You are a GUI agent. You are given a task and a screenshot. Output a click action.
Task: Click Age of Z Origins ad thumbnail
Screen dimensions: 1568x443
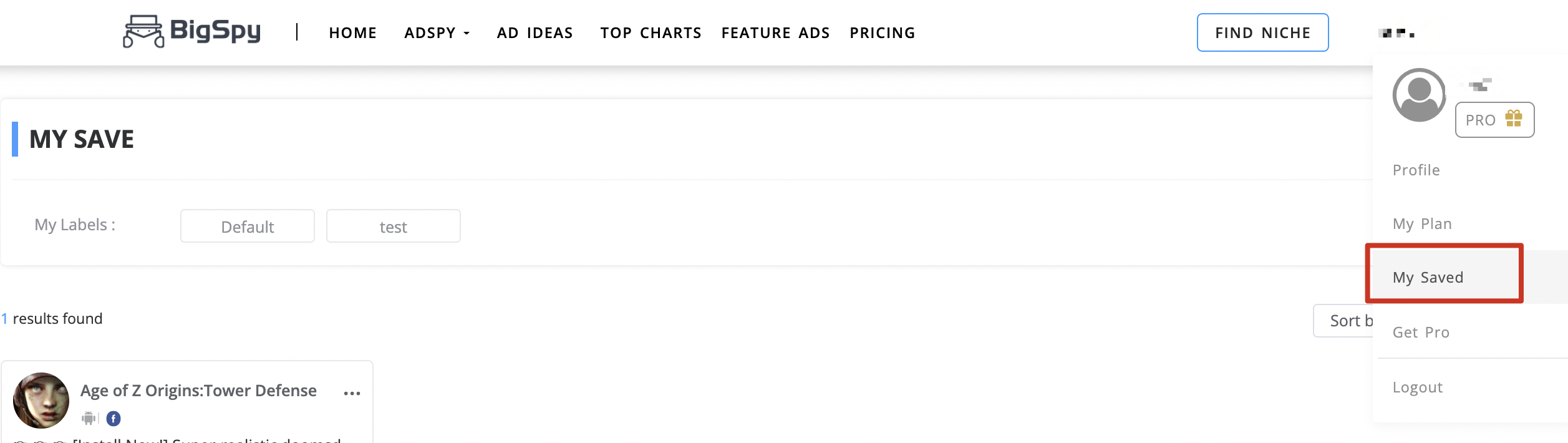41,401
